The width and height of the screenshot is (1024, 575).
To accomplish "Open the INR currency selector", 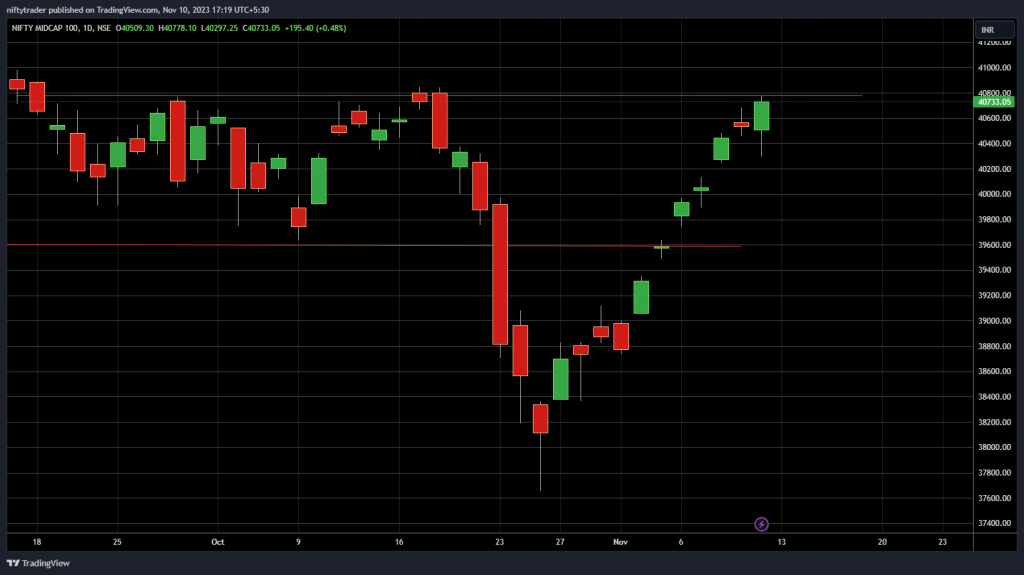I will [x=995, y=30].
